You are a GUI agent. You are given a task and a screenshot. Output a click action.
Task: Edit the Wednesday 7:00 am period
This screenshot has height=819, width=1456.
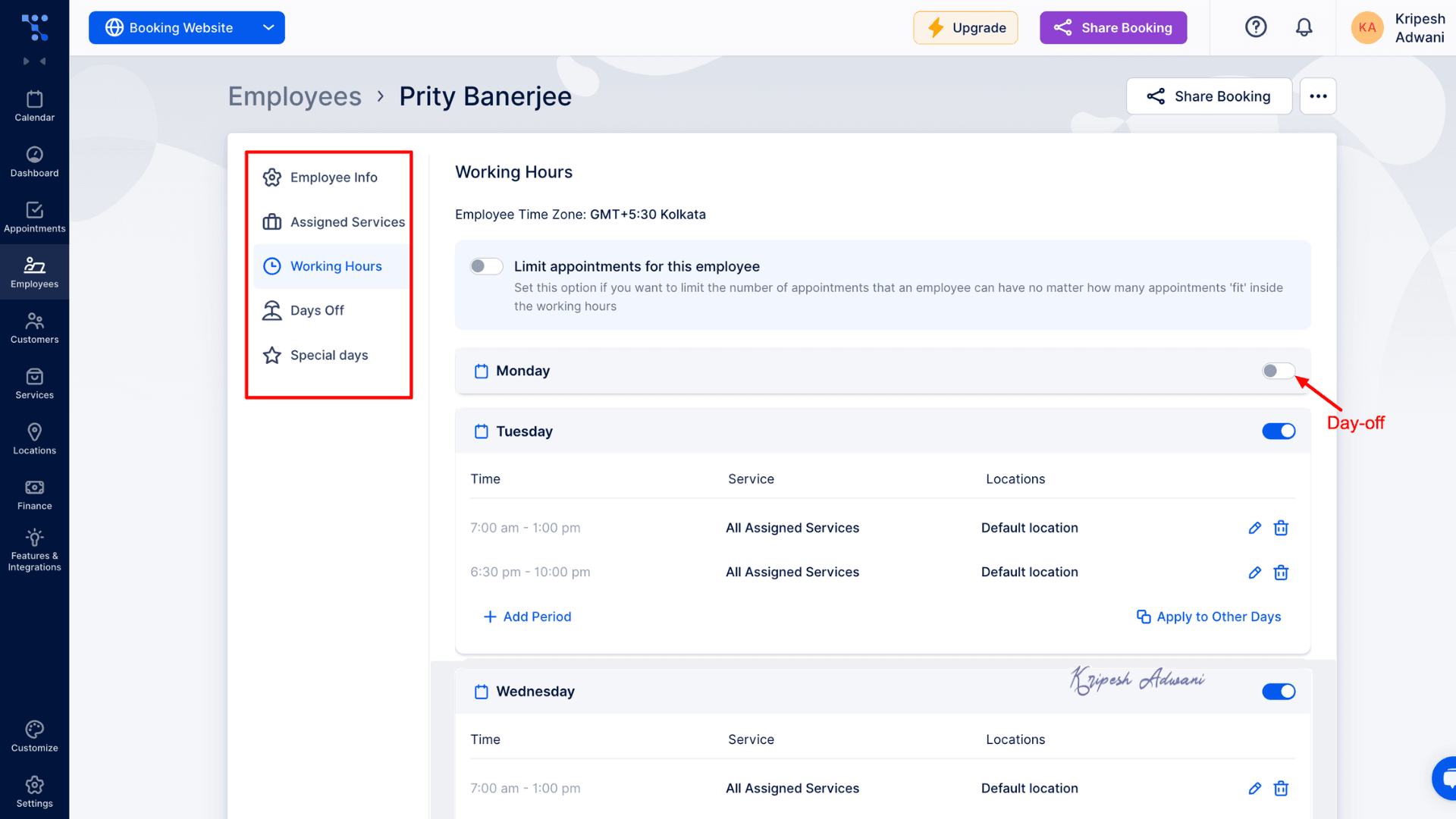point(1255,789)
